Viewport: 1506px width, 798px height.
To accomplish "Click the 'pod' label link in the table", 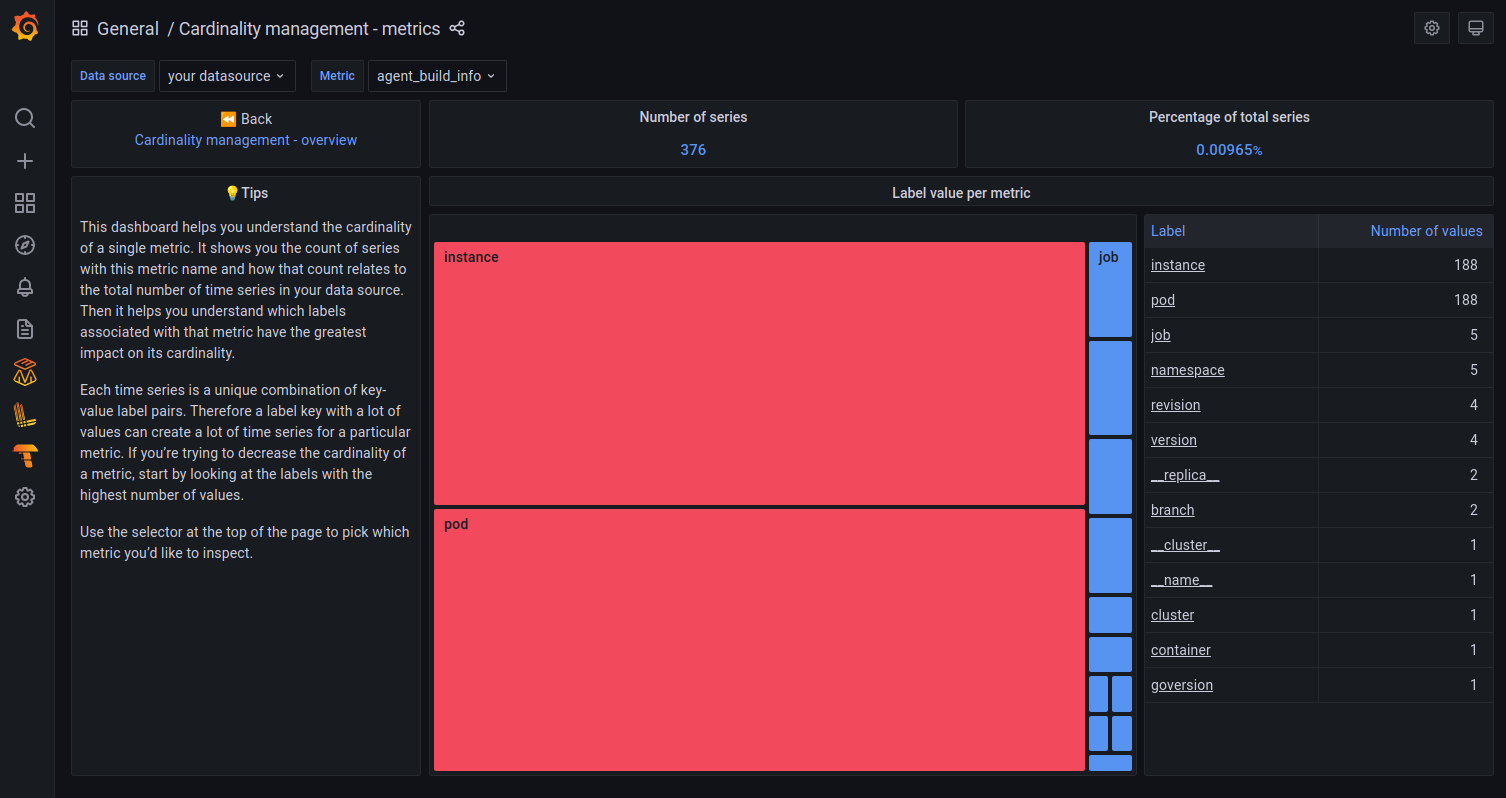I will (x=1162, y=300).
